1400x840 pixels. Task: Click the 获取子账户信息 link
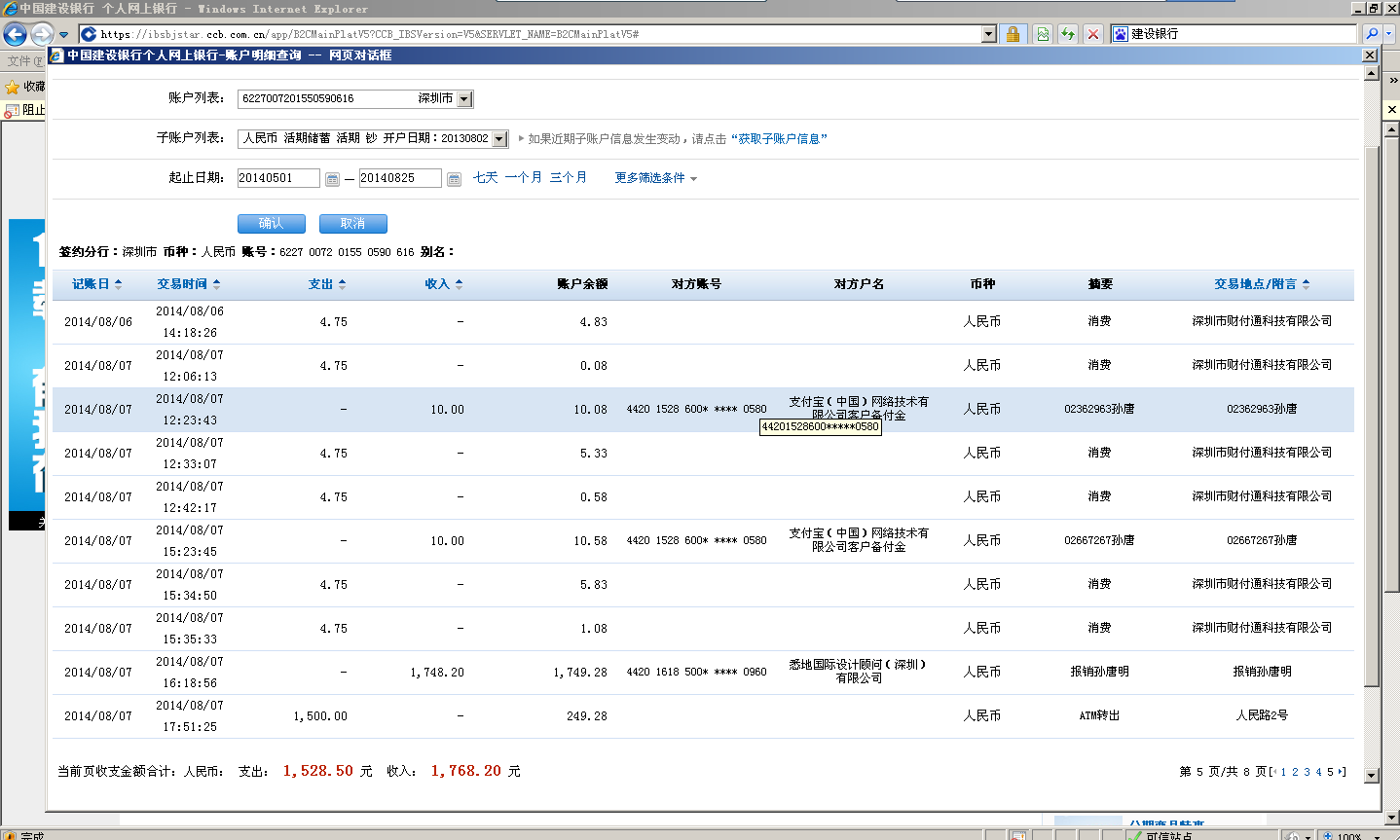779,139
